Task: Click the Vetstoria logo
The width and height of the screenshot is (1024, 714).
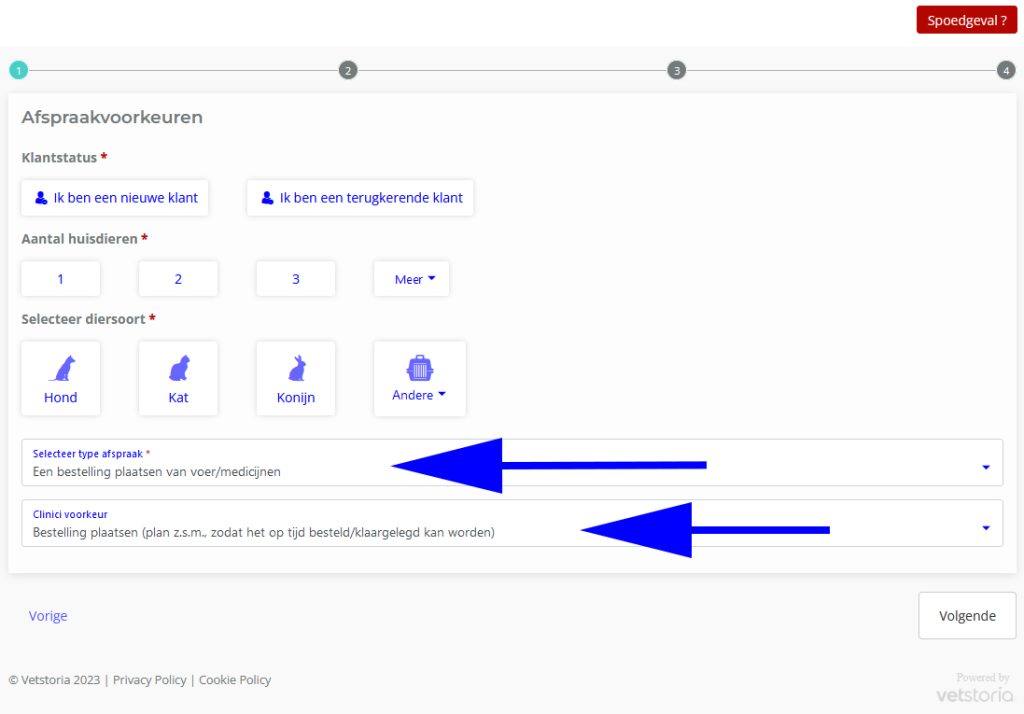Action: [x=974, y=694]
